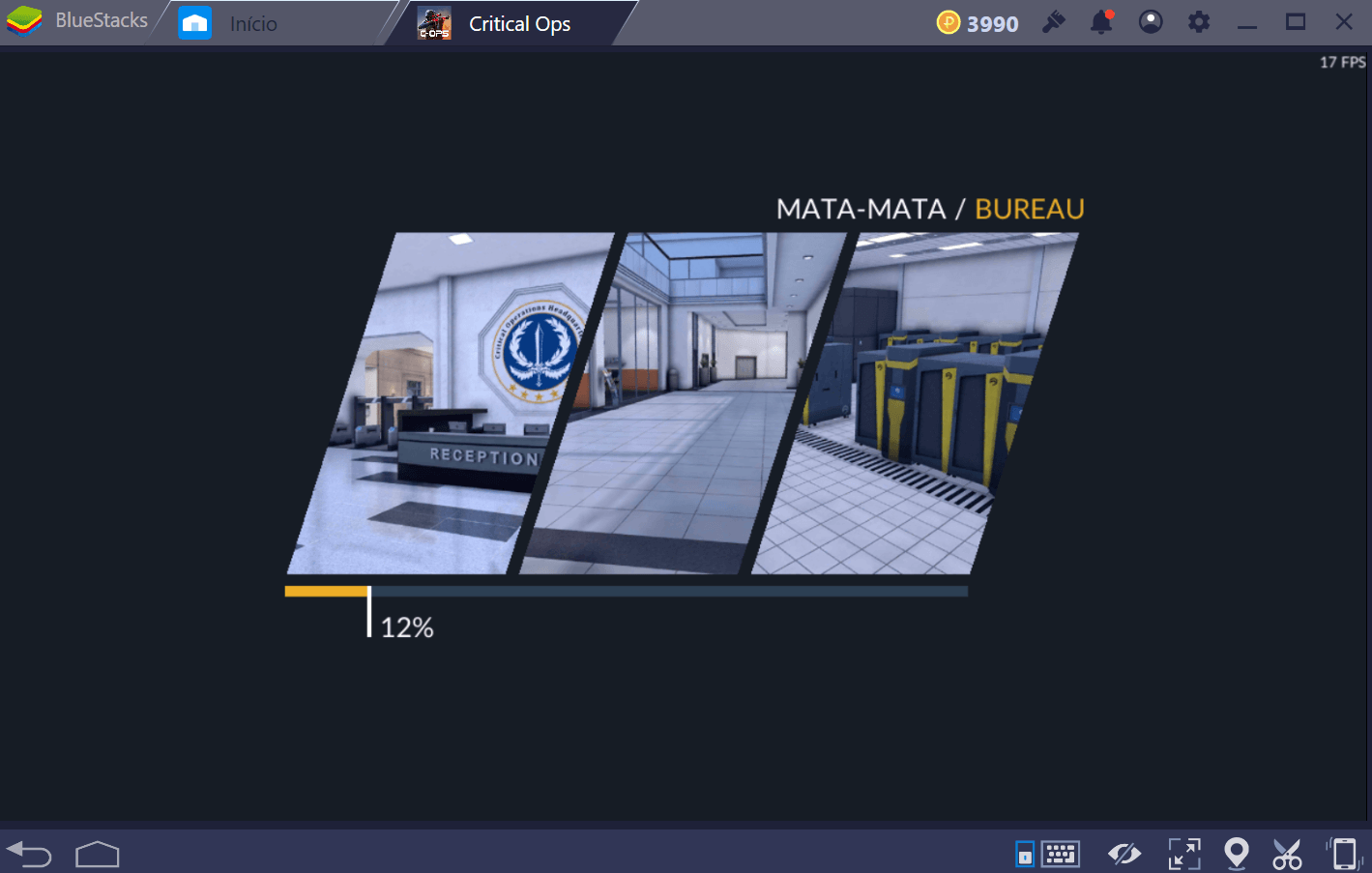Switch to the Início tab

[x=253, y=23]
